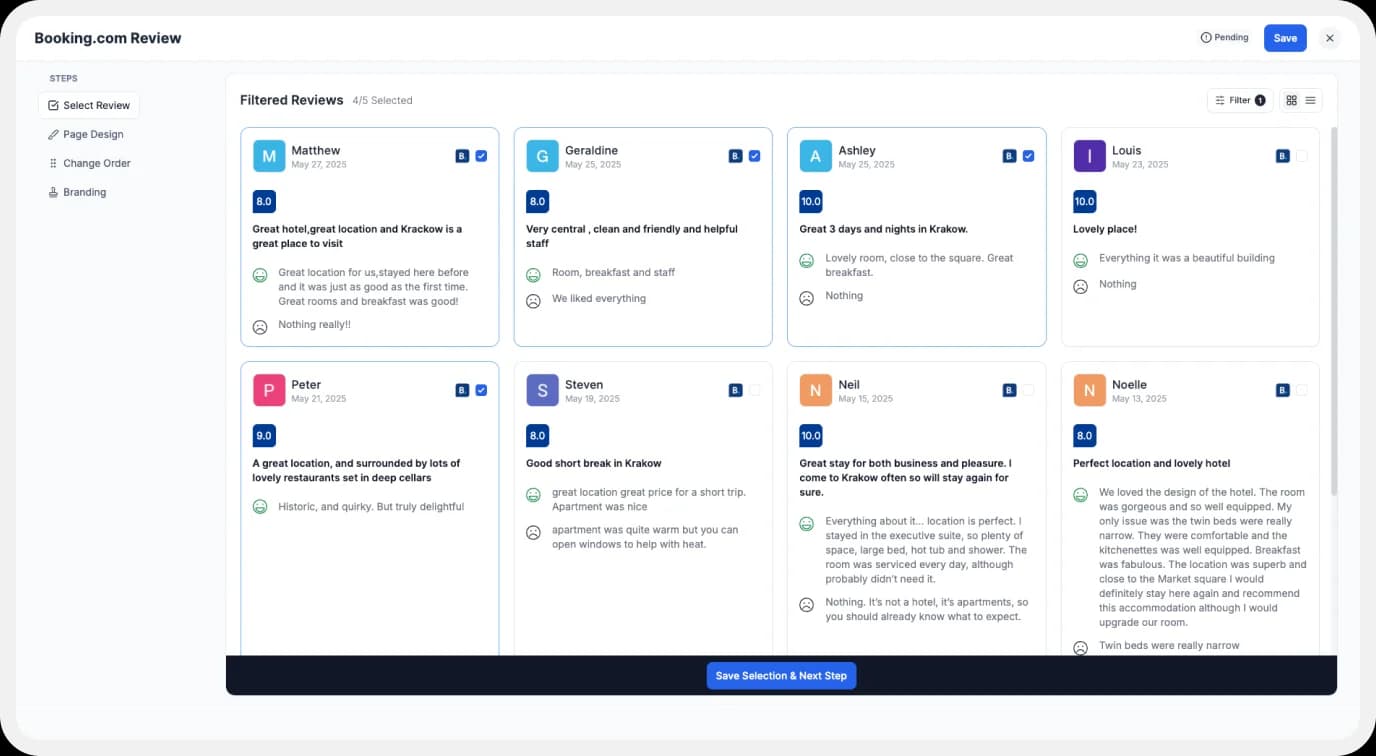Enable Steven's review checkbox
Viewport: 1376px width, 756px height.
(x=755, y=390)
